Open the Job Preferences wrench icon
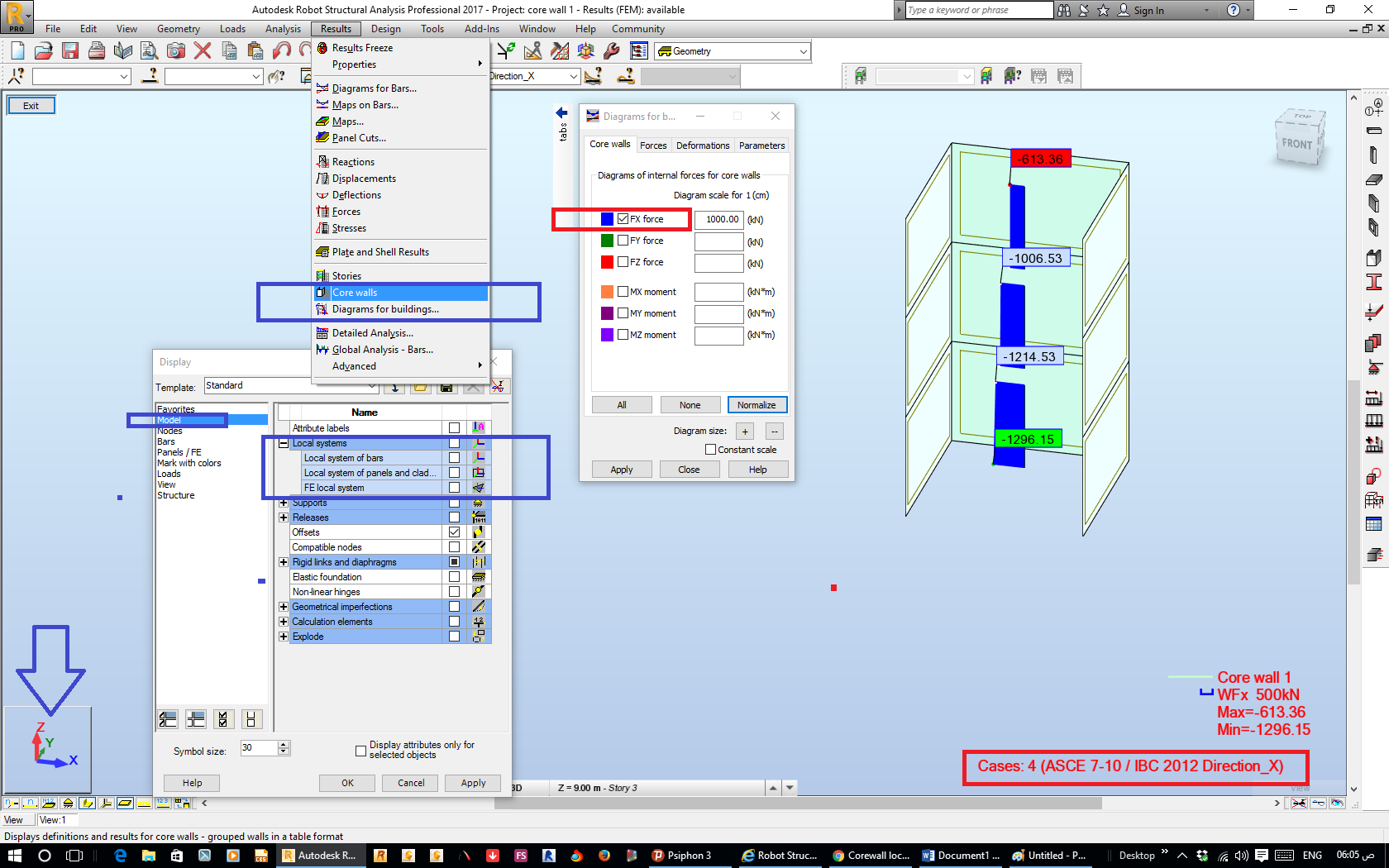Viewport: 1389px width, 868px height. 610,51
